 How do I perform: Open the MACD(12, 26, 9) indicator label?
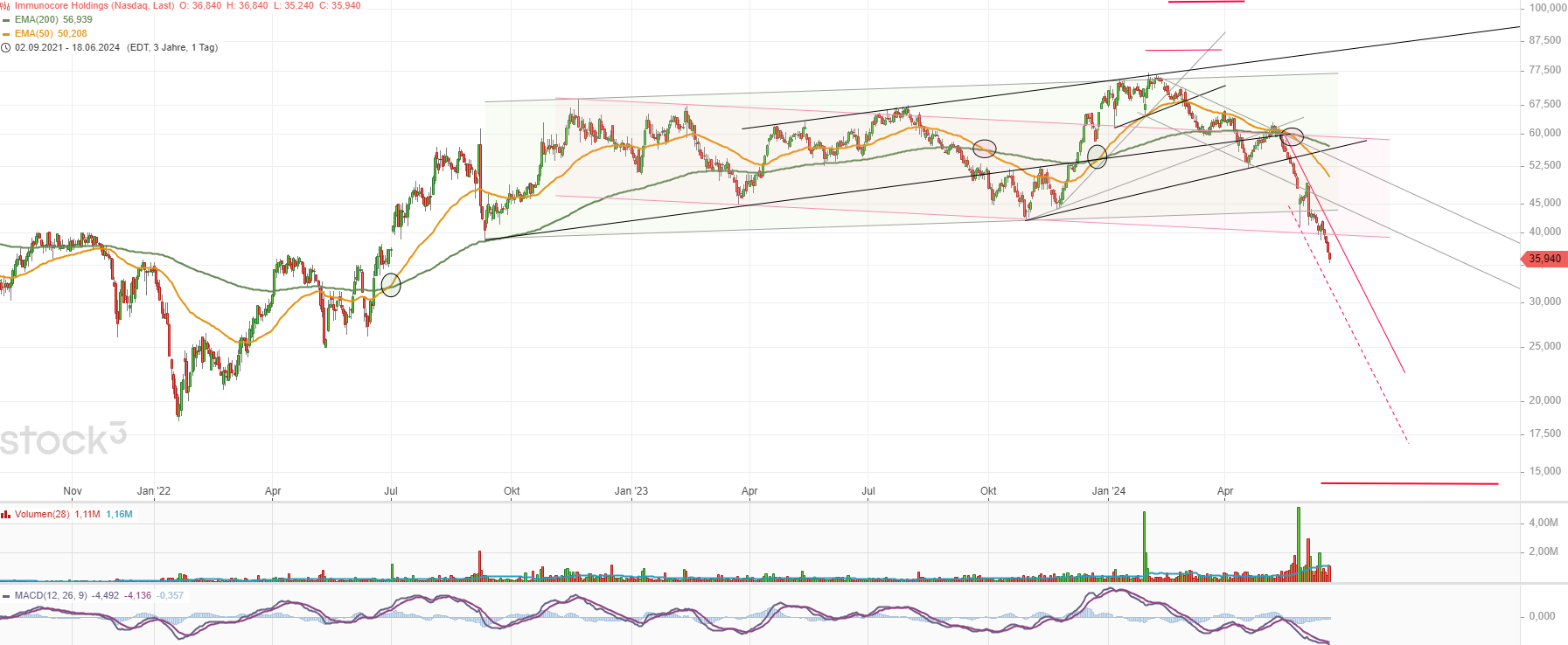51,595
